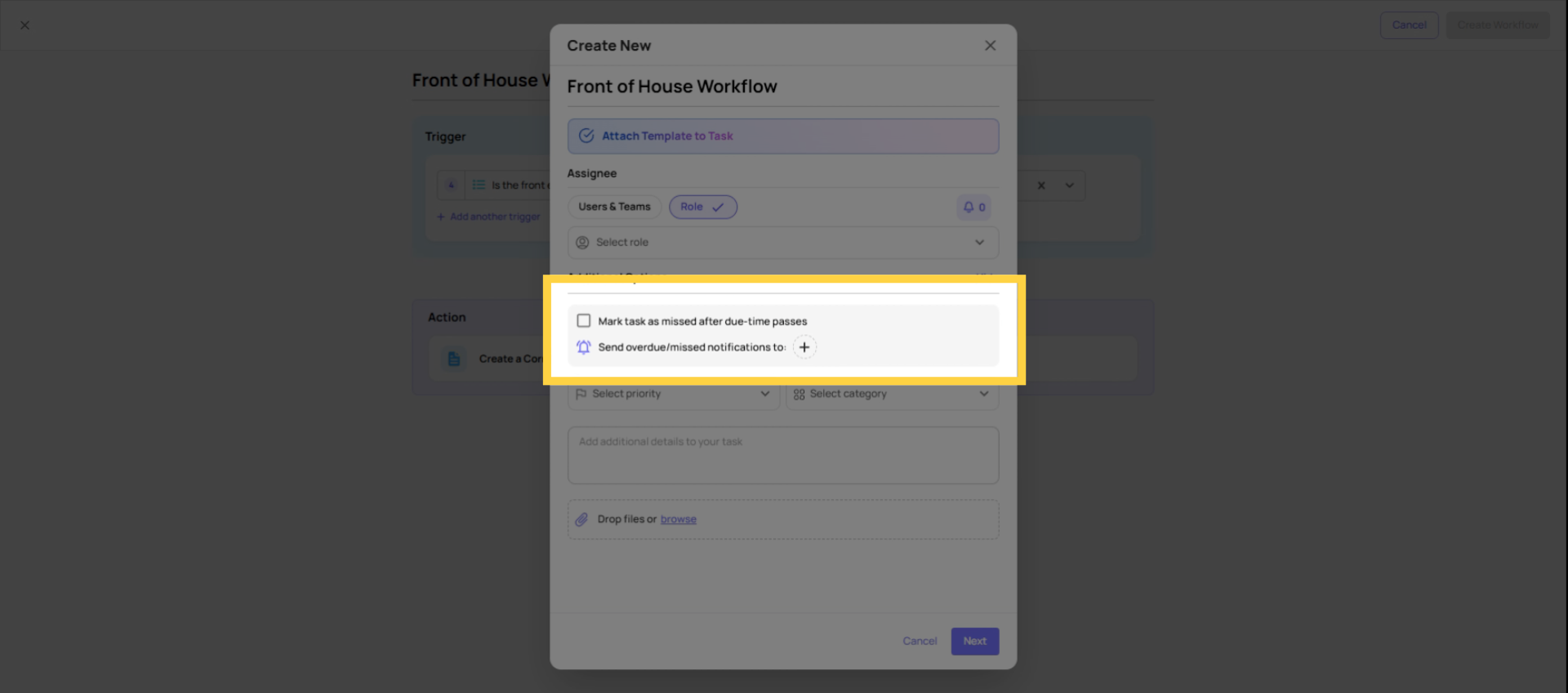Click the browse files link

pyautogui.click(x=678, y=520)
